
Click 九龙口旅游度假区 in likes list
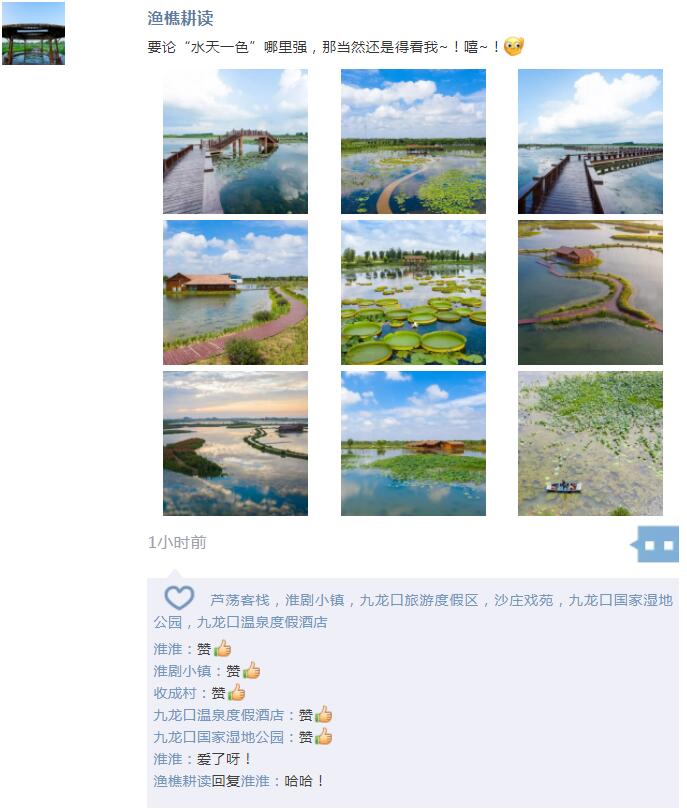419,600
